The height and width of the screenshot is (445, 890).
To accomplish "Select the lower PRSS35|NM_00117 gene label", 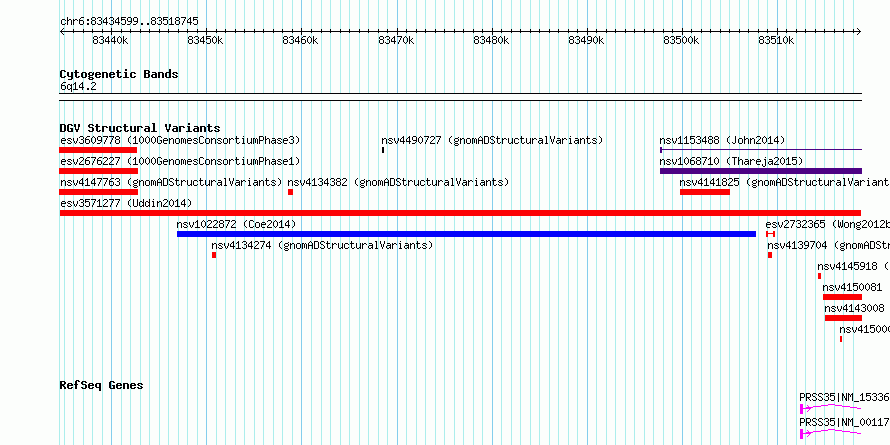I will [844, 422].
